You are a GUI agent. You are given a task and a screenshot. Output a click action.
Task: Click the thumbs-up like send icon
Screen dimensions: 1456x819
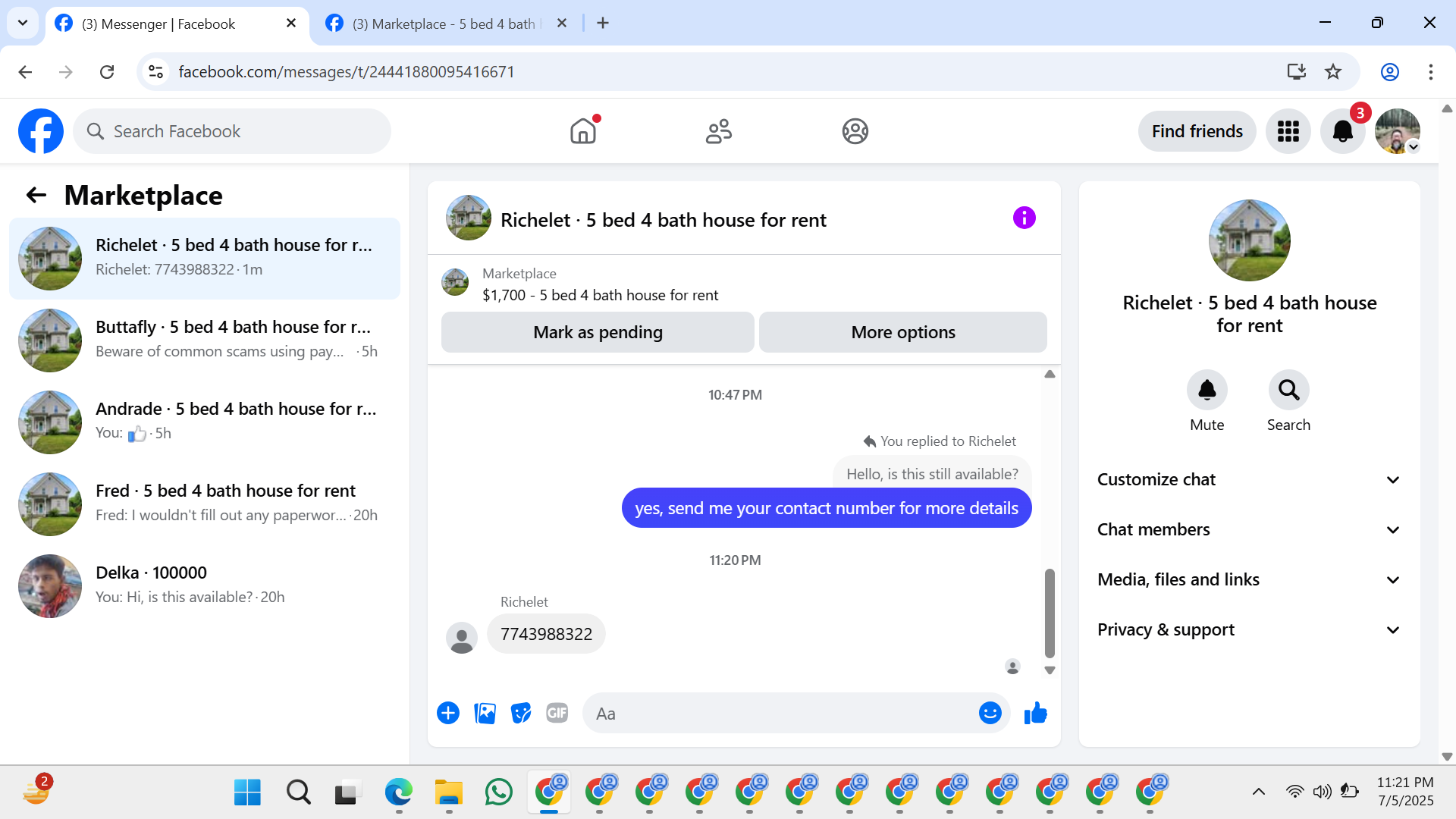coord(1035,714)
